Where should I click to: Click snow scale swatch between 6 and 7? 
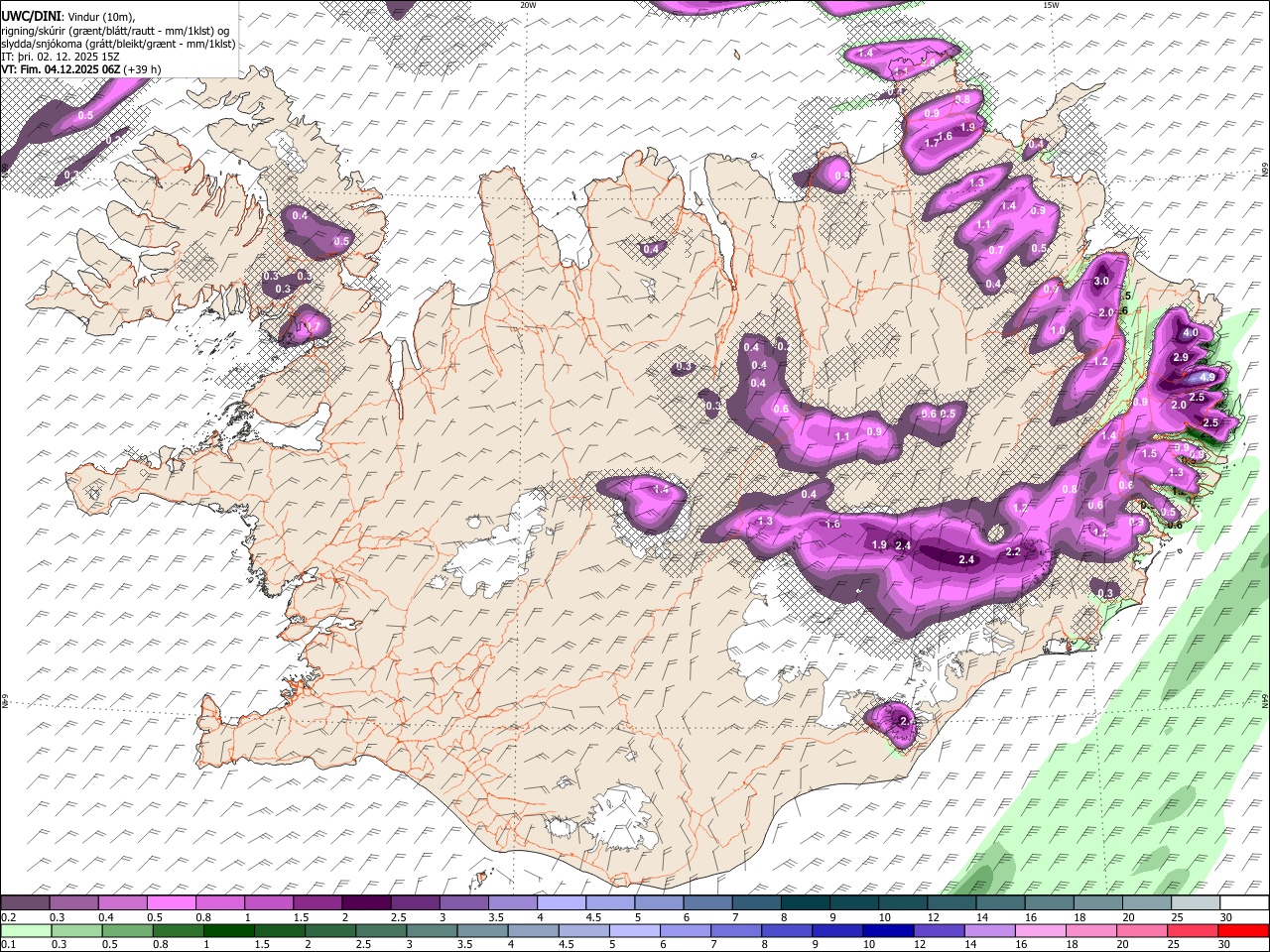pos(708,902)
